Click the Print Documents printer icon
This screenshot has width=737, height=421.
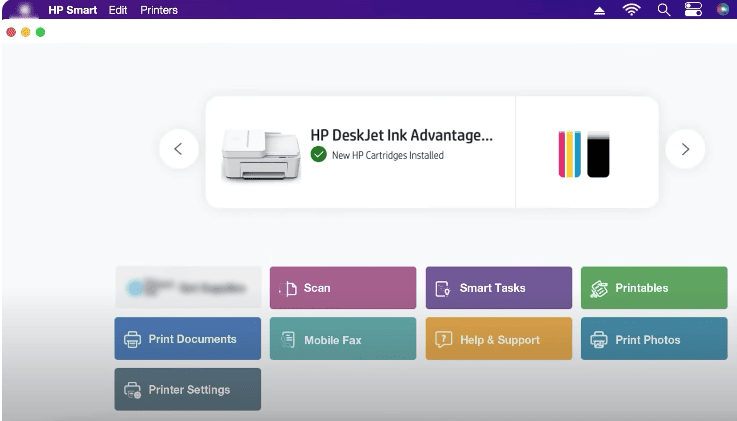click(132, 340)
